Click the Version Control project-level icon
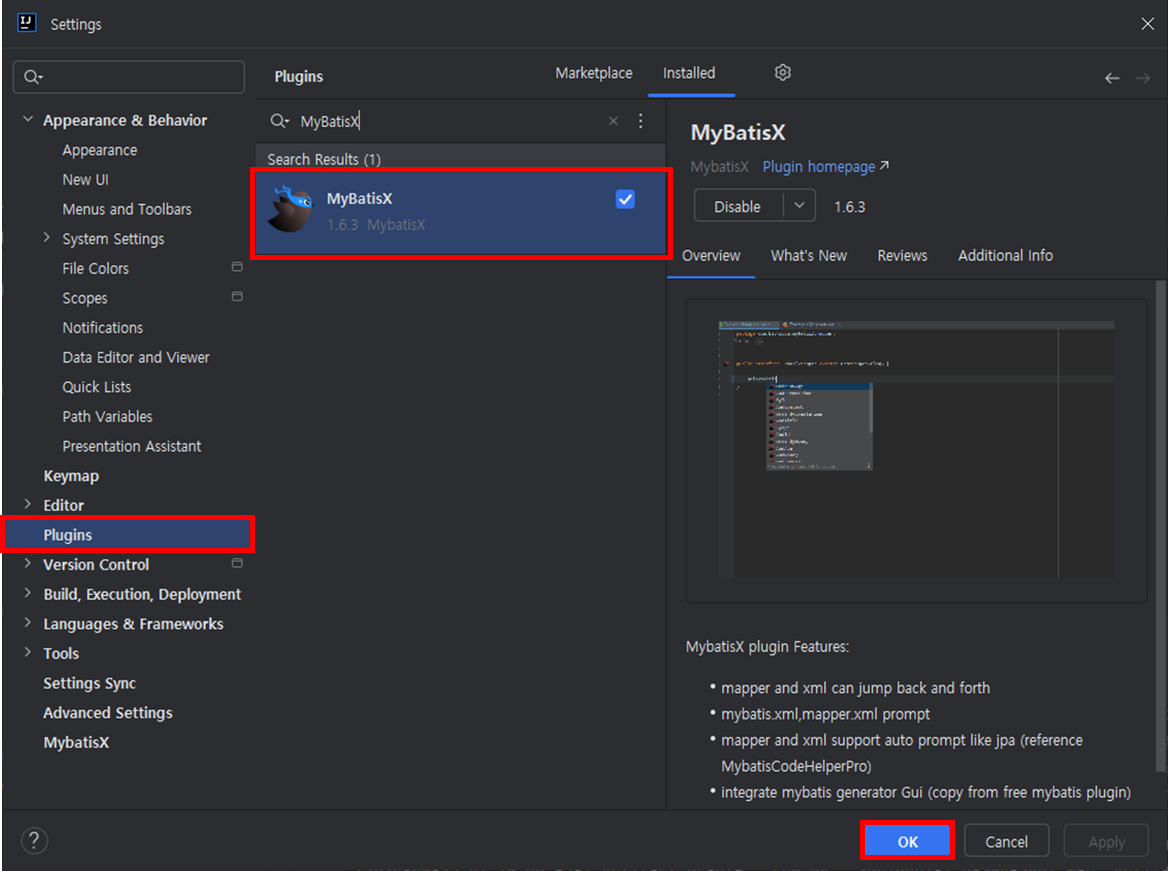This screenshot has height=871, width=1168. [x=237, y=563]
